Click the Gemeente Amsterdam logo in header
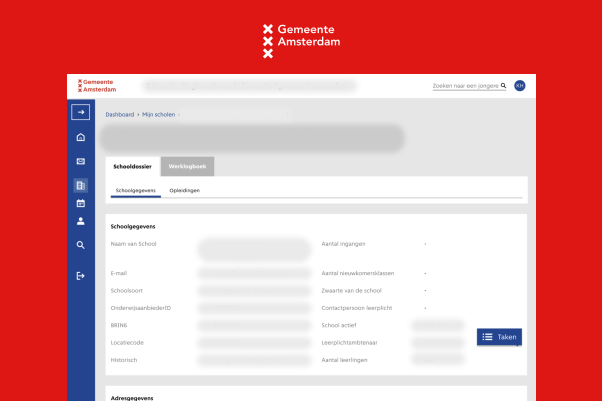This screenshot has height=401, width=602. tap(96, 86)
